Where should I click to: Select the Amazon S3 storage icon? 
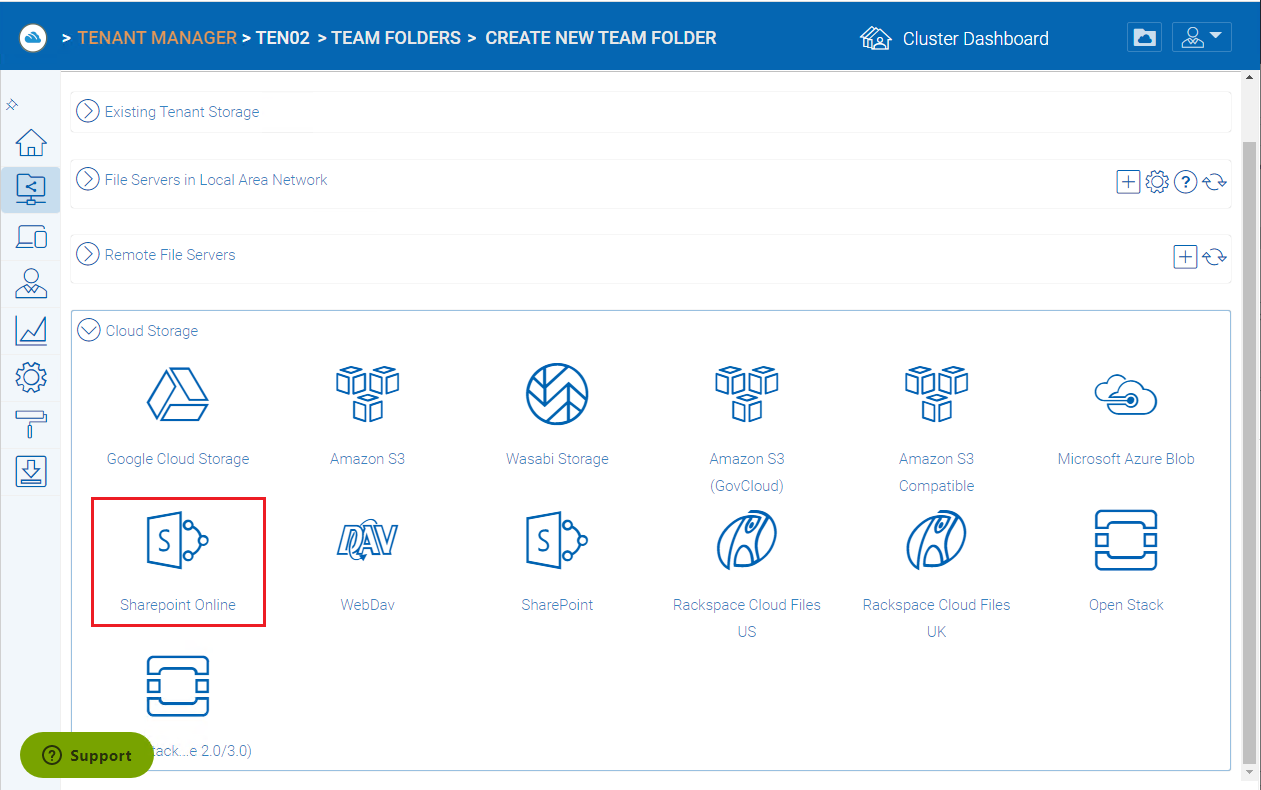tap(367, 393)
